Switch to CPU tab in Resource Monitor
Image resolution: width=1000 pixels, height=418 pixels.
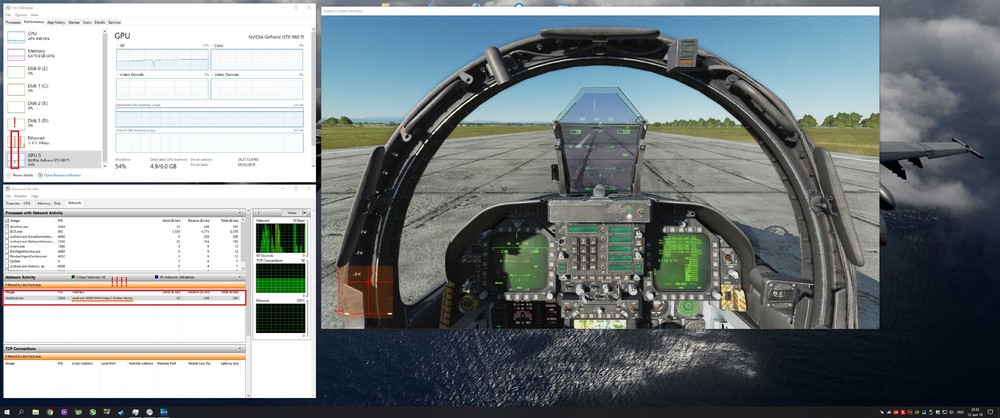click(27, 203)
